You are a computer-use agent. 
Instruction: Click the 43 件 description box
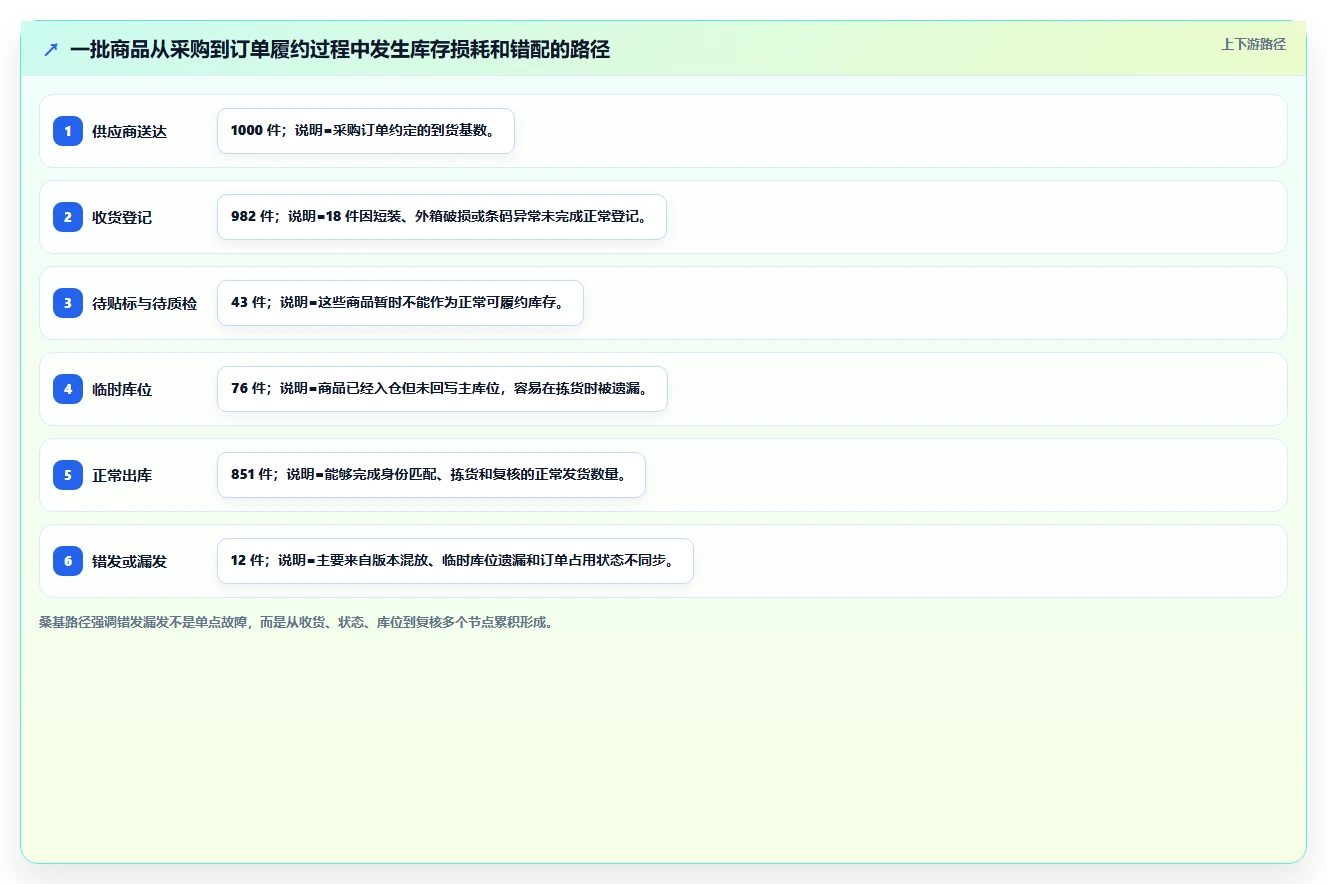pos(400,303)
